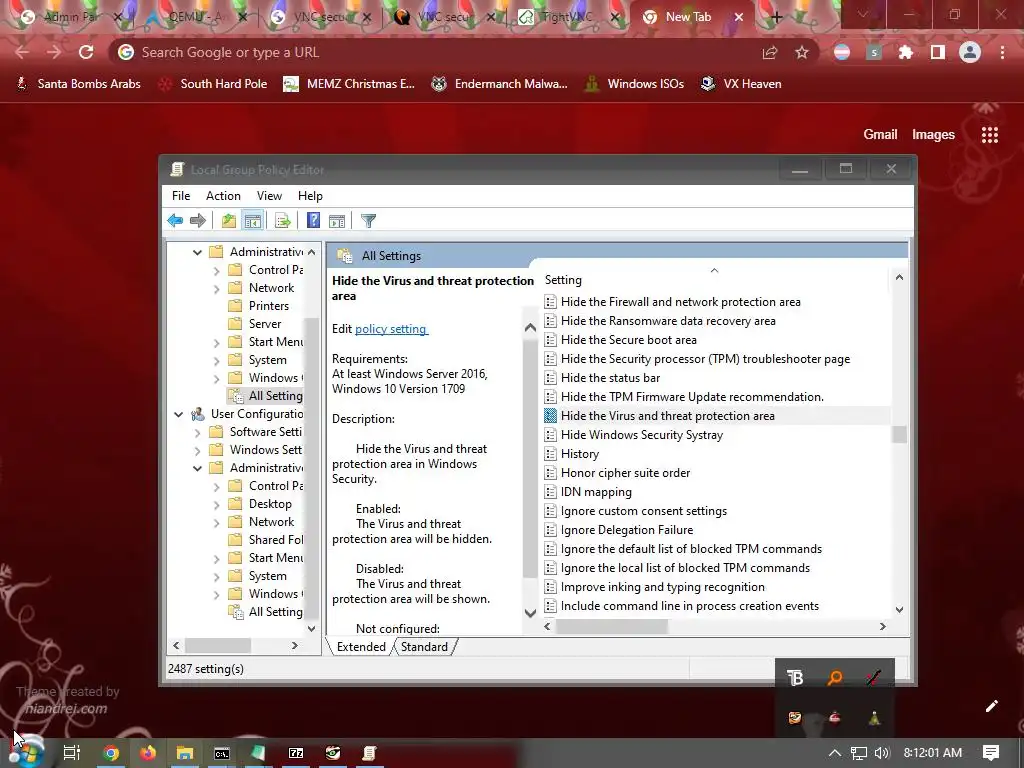Click the volume speaker tray icon
The height and width of the screenshot is (768, 1024).
click(882, 753)
